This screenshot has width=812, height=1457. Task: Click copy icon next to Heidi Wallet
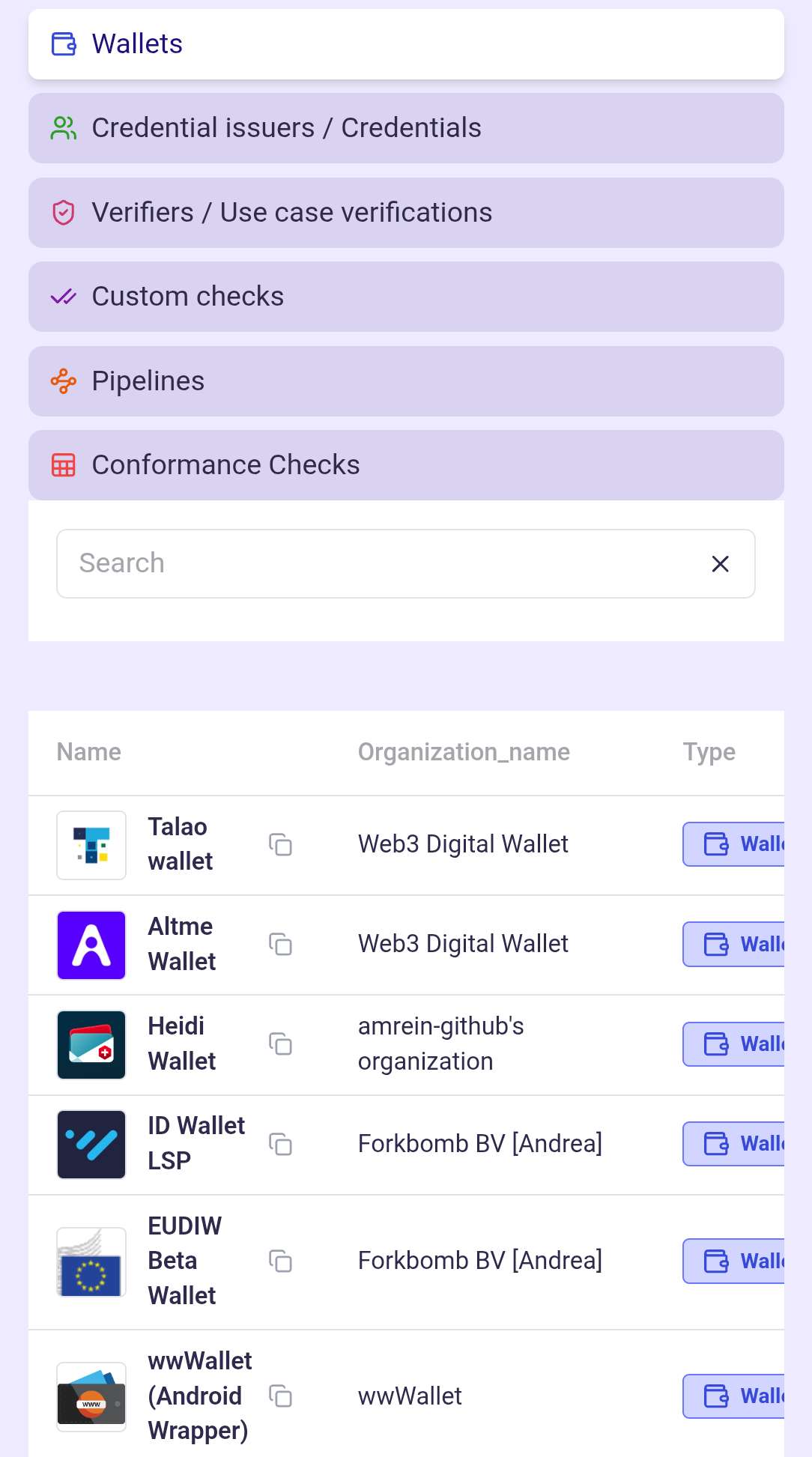(x=280, y=1043)
